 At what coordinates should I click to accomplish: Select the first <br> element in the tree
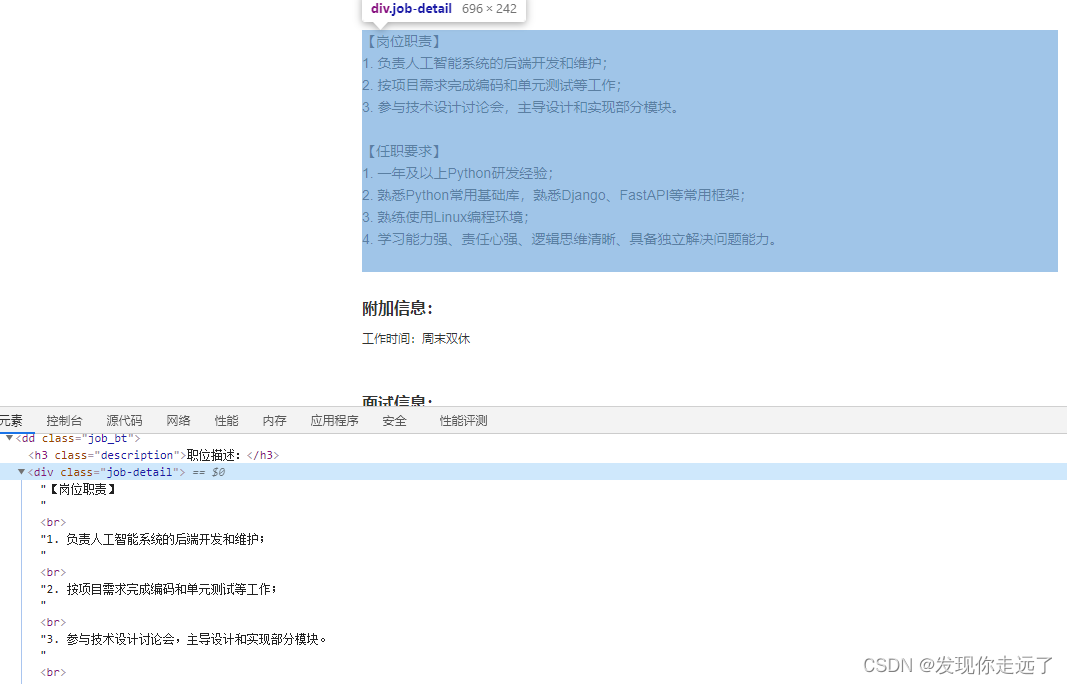coord(52,521)
